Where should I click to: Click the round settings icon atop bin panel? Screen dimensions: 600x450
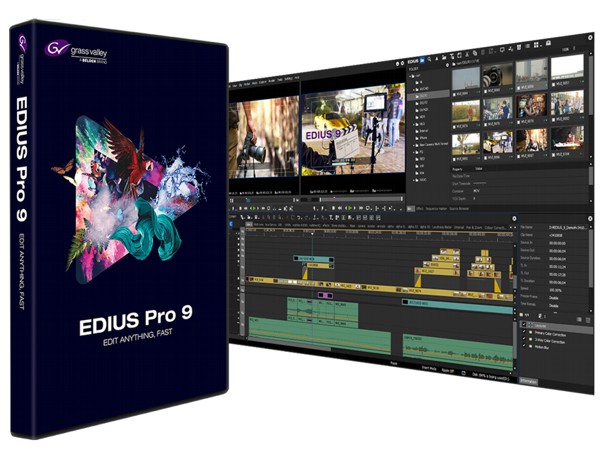coord(590,38)
